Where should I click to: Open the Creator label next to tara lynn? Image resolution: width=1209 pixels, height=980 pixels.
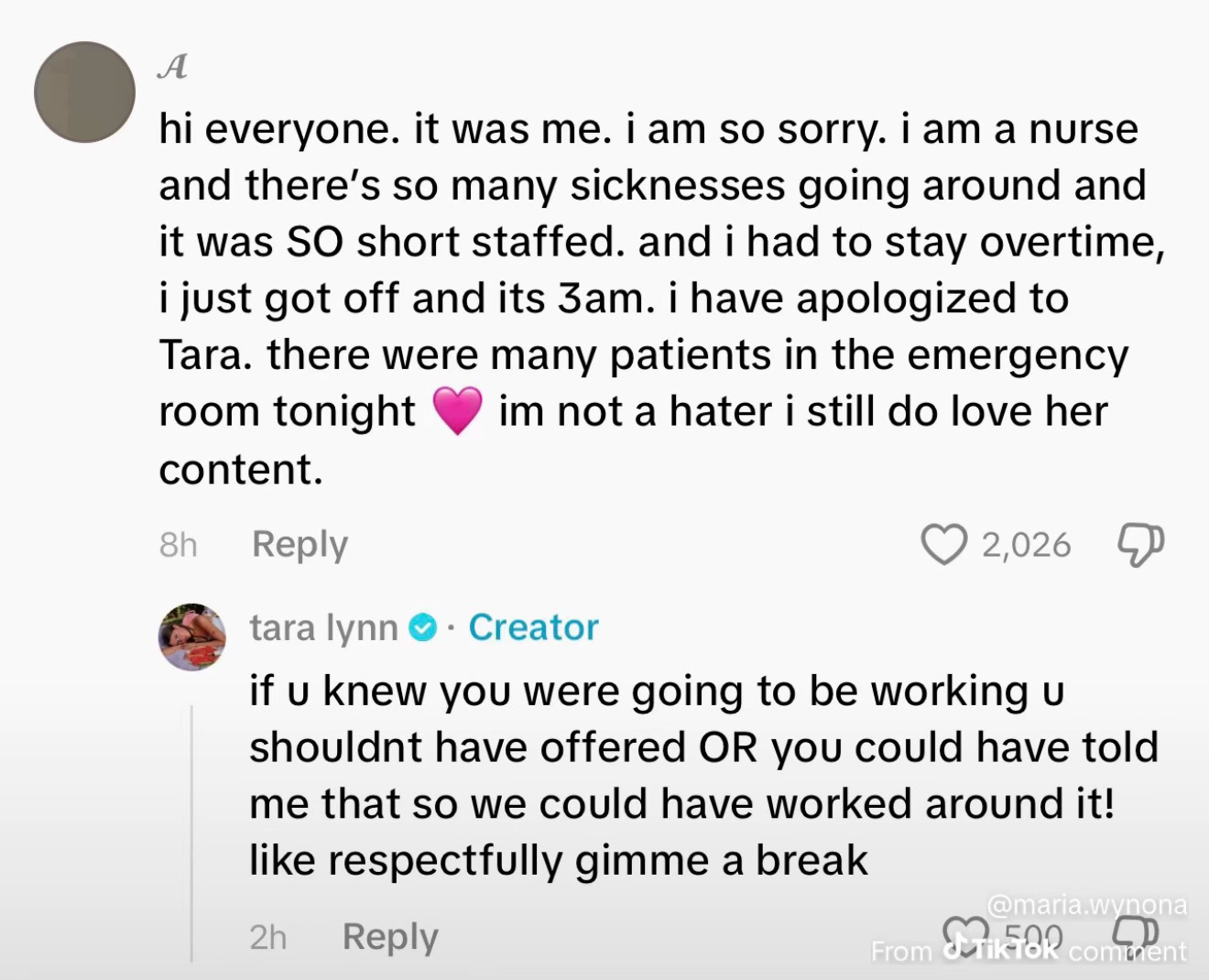(533, 627)
